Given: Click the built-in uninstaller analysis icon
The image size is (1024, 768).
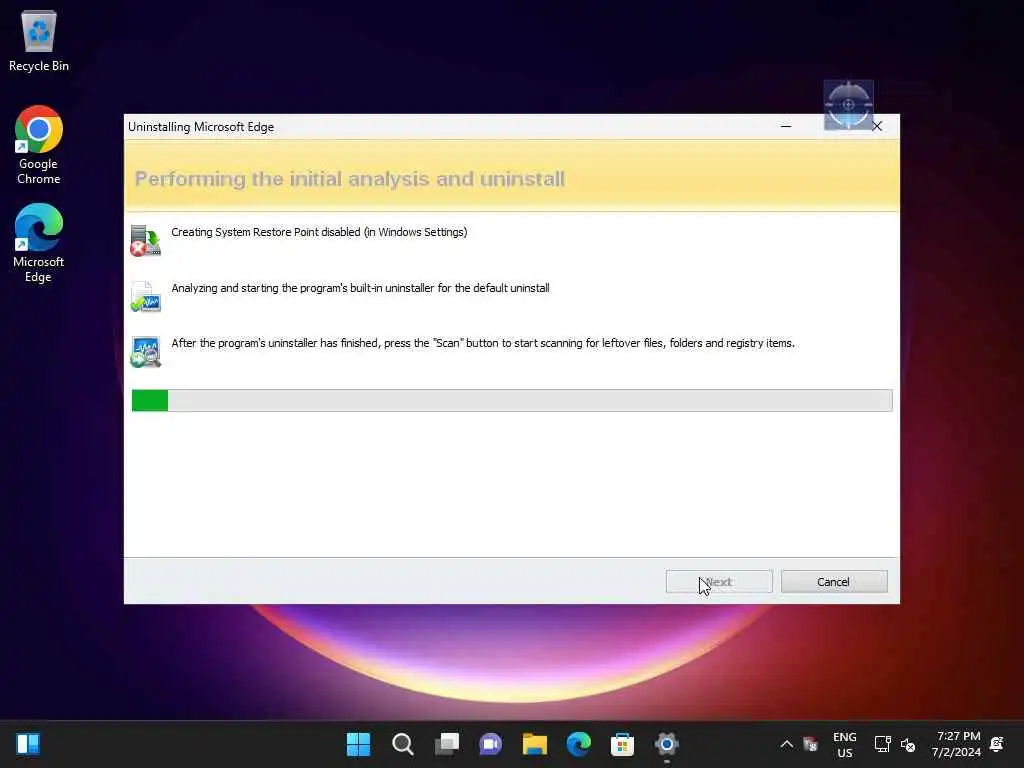Looking at the screenshot, I should click(x=146, y=297).
